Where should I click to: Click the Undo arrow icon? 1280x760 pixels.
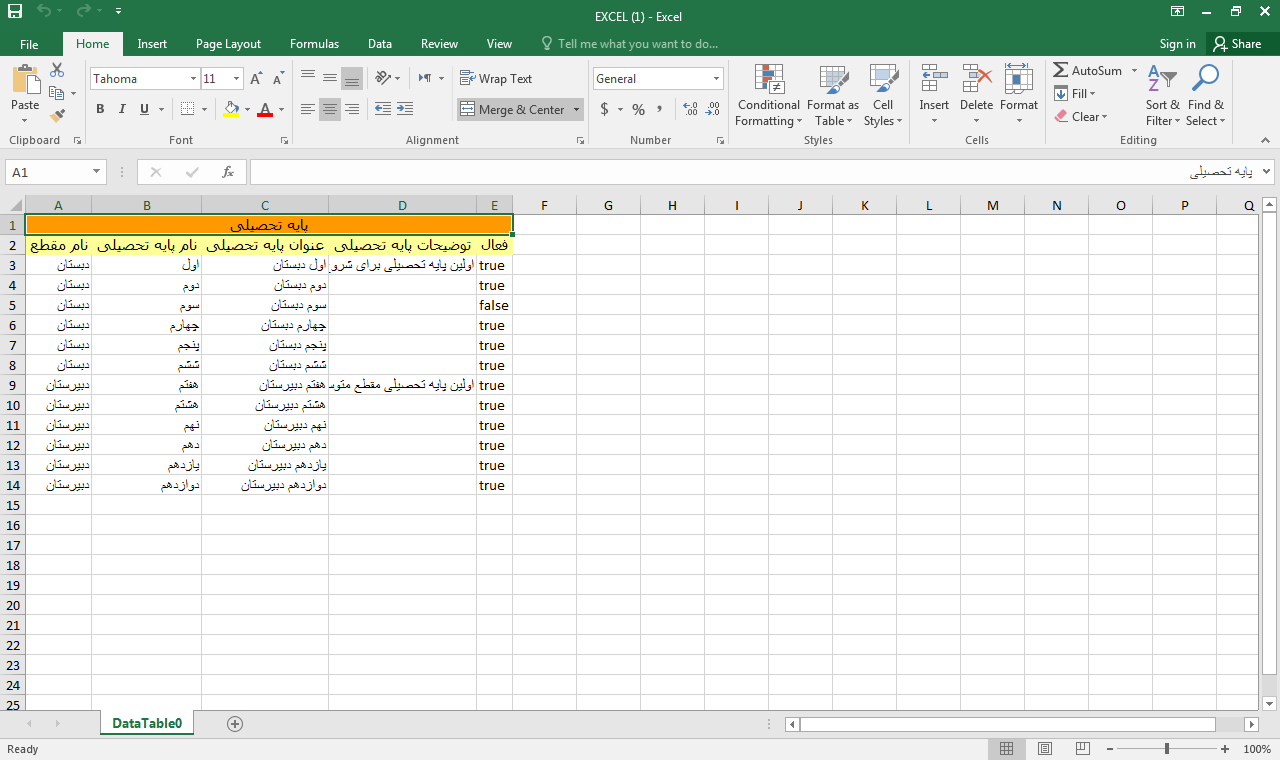point(44,12)
